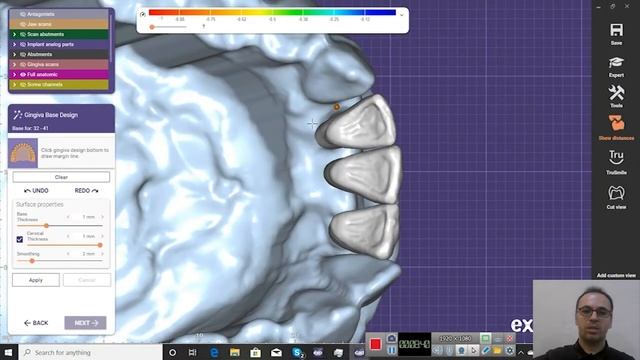Viewport: 640px width, 360px height.
Task: Click Add custom view
Action: point(616,276)
